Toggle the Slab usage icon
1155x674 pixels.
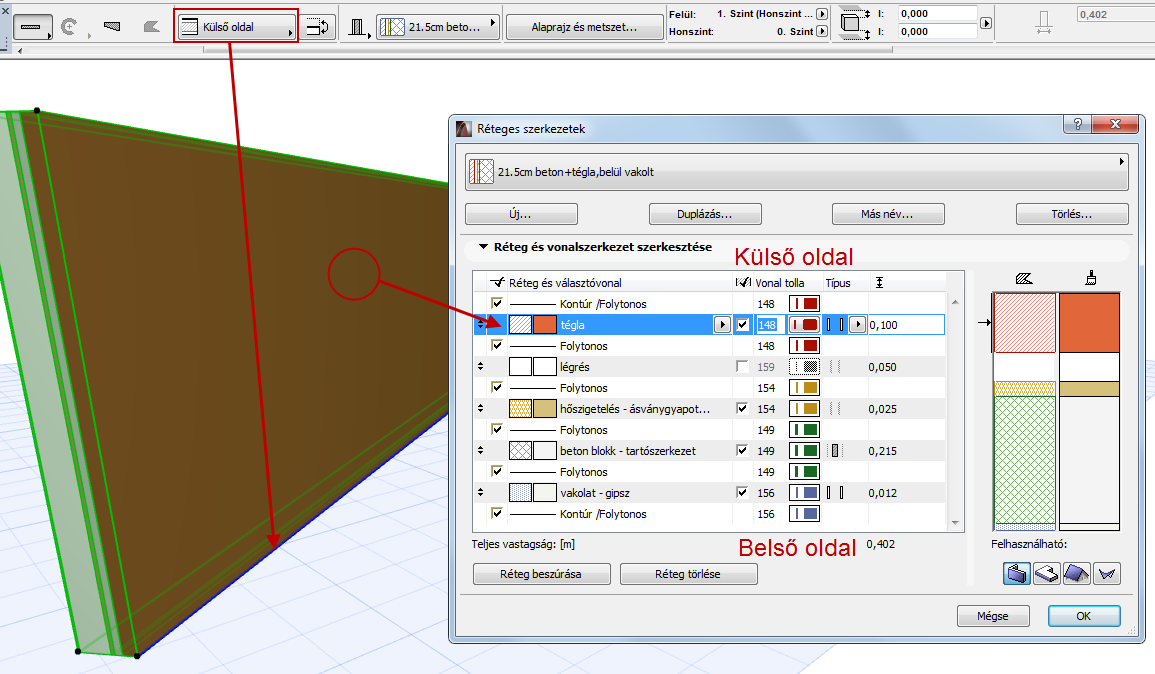[1047, 574]
